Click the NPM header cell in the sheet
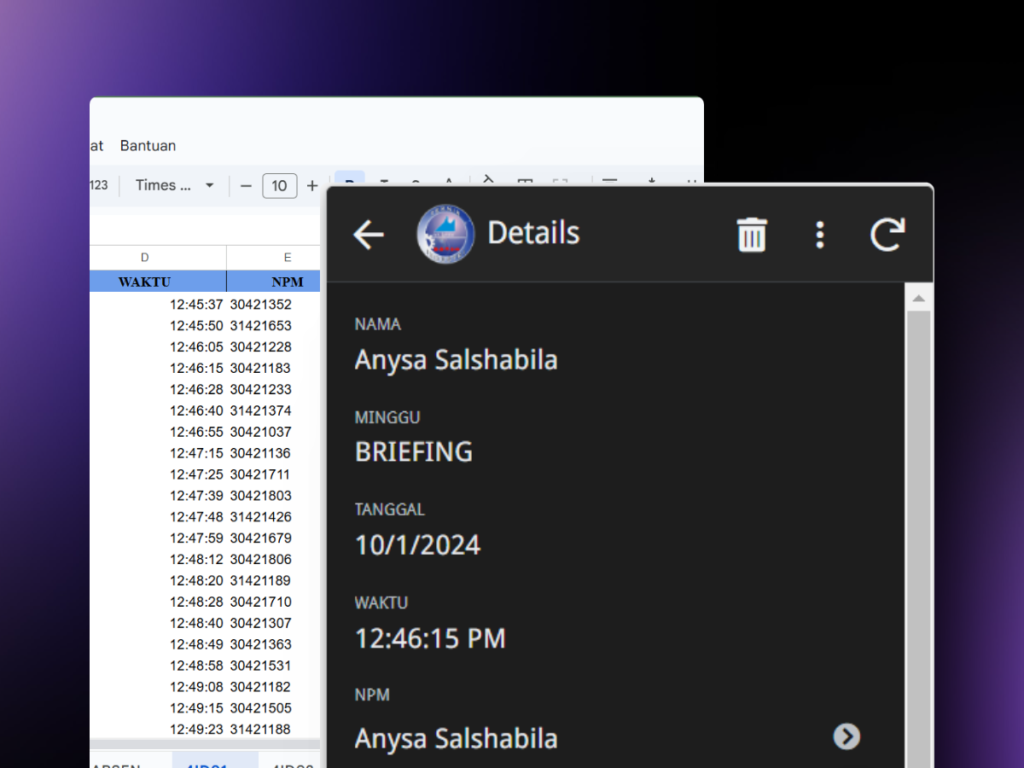Screen dimensions: 1024x768 [286, 282]
